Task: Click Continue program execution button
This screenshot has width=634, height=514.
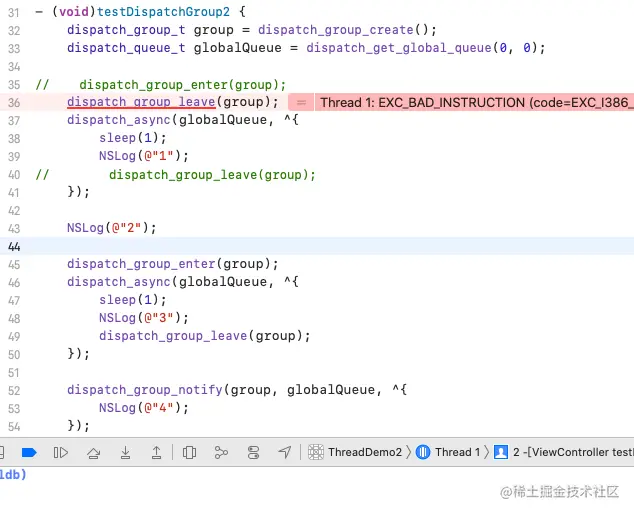Action: point(61,452)
